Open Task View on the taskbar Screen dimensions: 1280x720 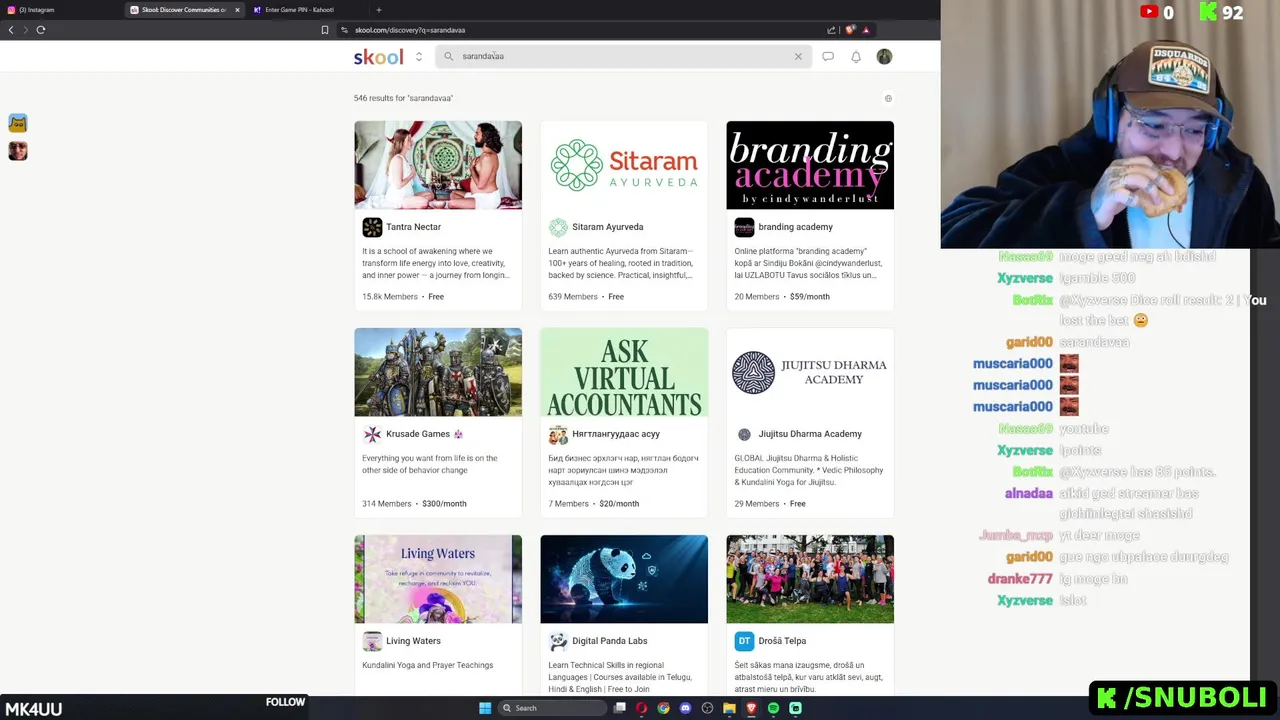pos(620,708)
